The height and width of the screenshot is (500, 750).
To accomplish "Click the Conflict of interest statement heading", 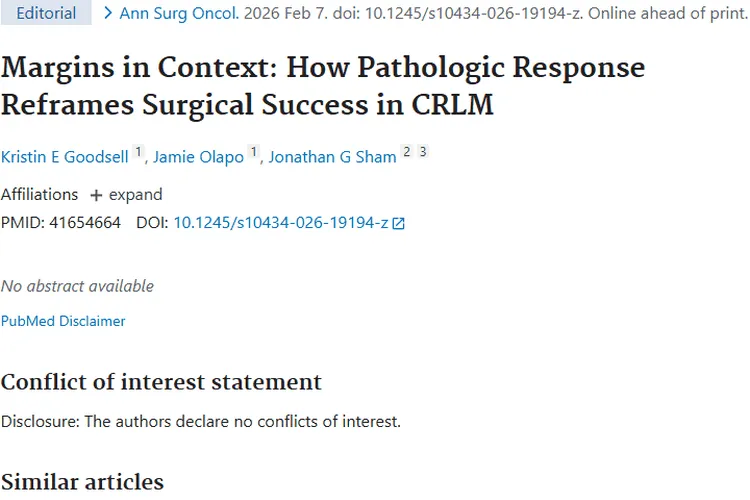I will pos(161,382).
